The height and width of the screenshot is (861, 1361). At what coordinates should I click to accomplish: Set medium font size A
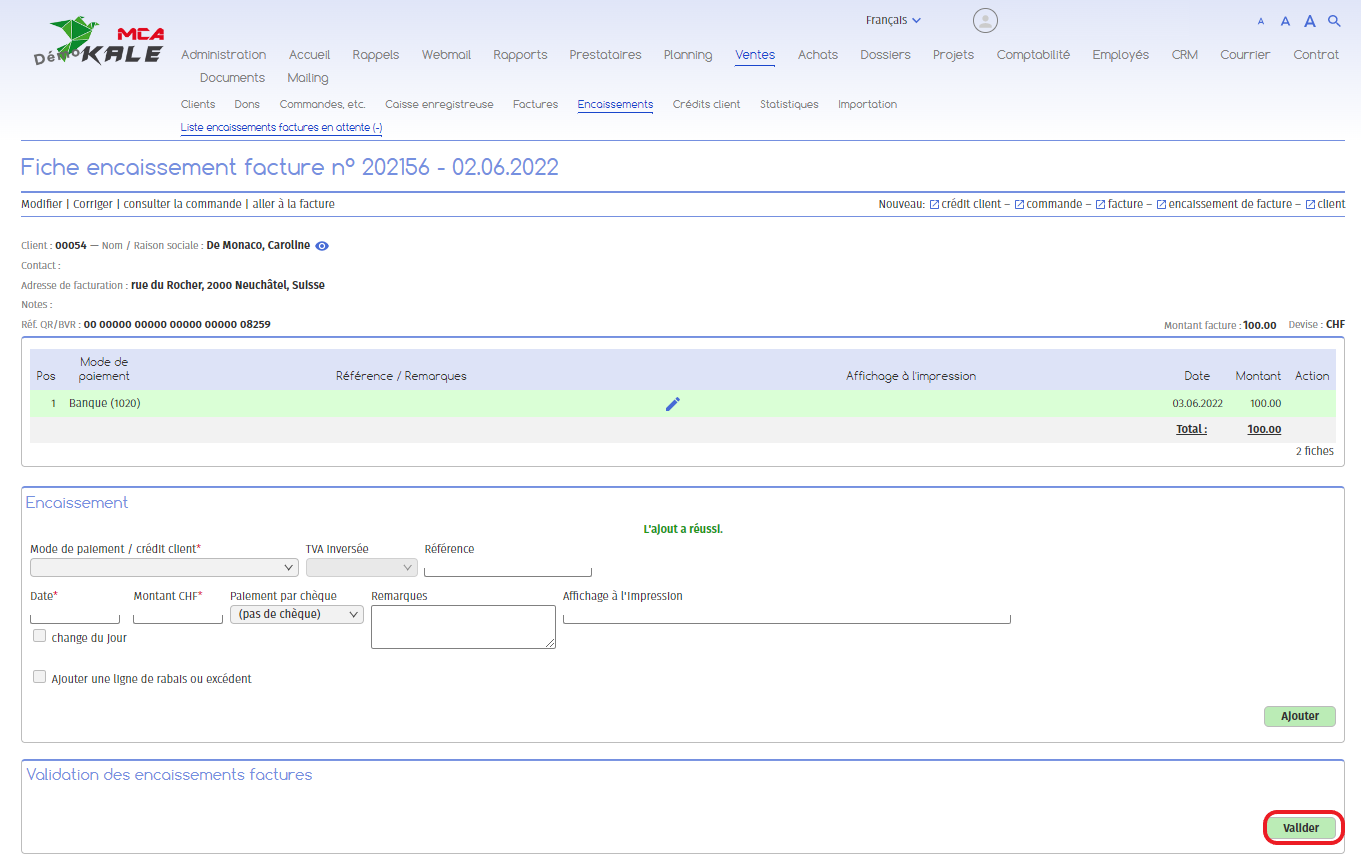(1285, 21)
